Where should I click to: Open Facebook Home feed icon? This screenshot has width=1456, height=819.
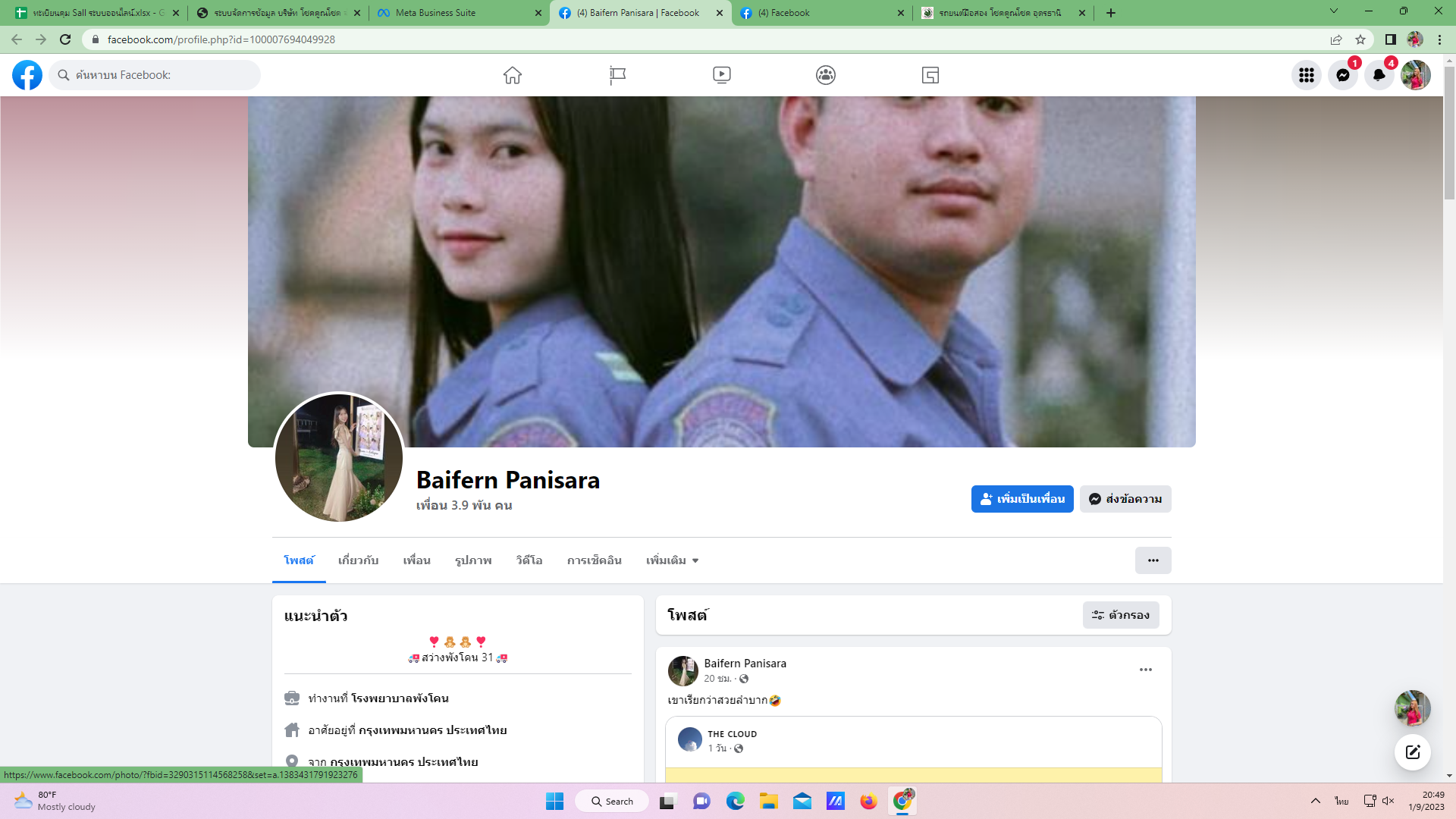(x=513, y=75)
